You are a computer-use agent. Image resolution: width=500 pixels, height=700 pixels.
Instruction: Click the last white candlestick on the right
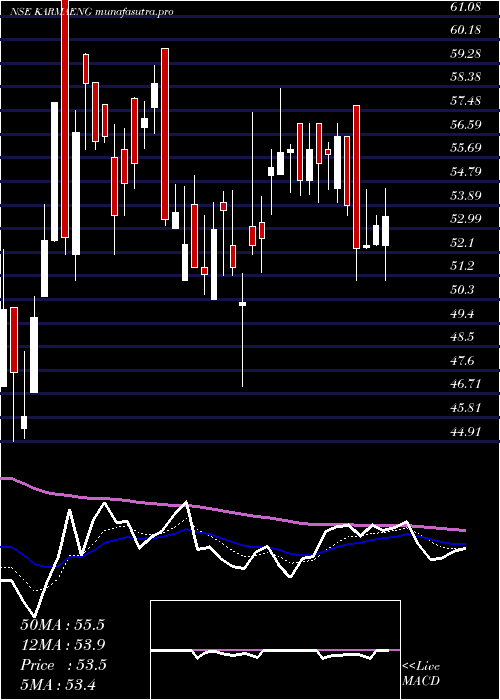click(x=385, y=231)
